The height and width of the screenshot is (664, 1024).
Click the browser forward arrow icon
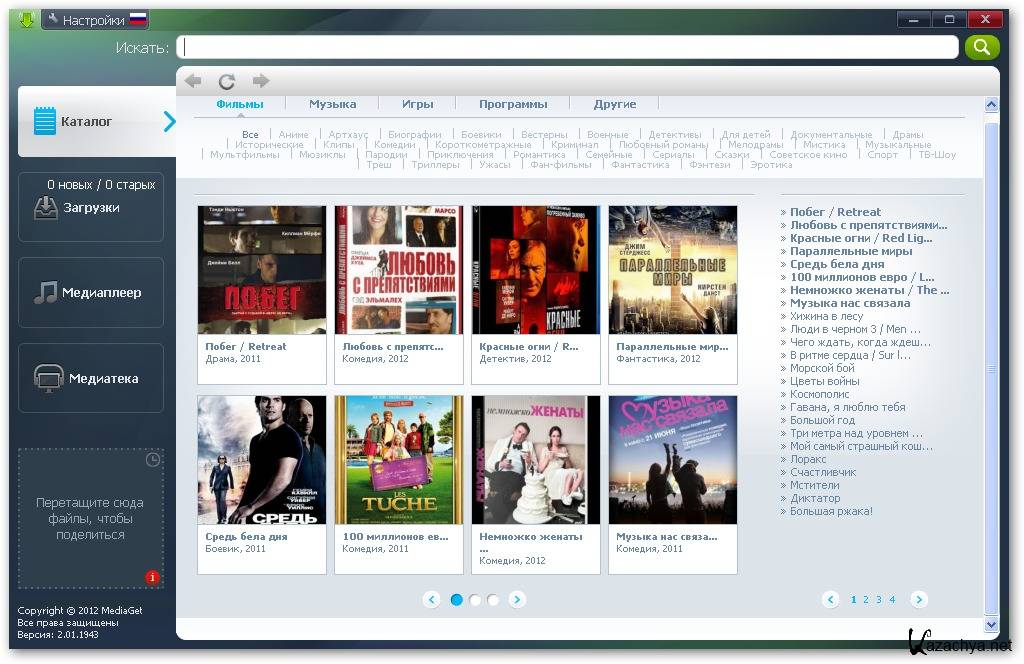261,81
